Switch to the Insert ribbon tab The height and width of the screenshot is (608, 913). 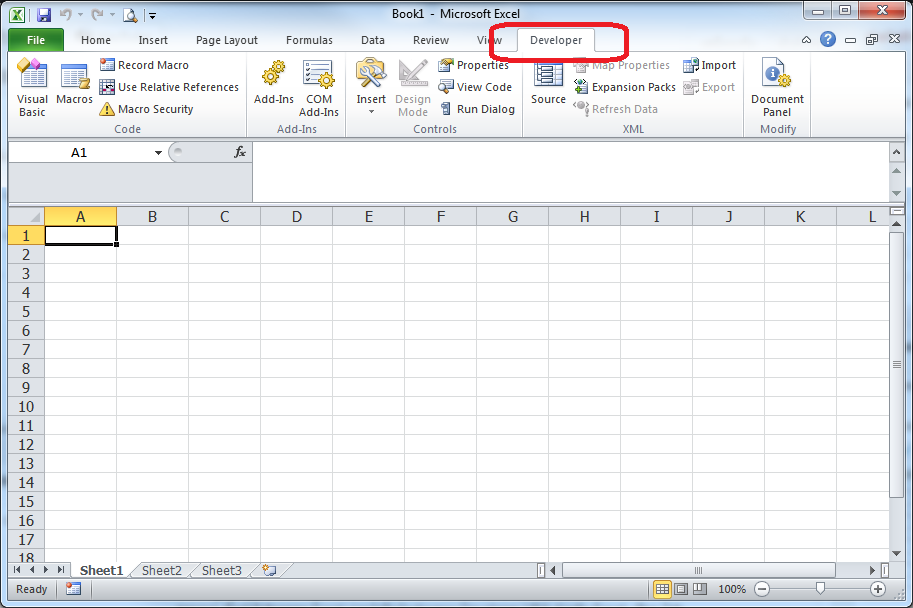point(153,40)
